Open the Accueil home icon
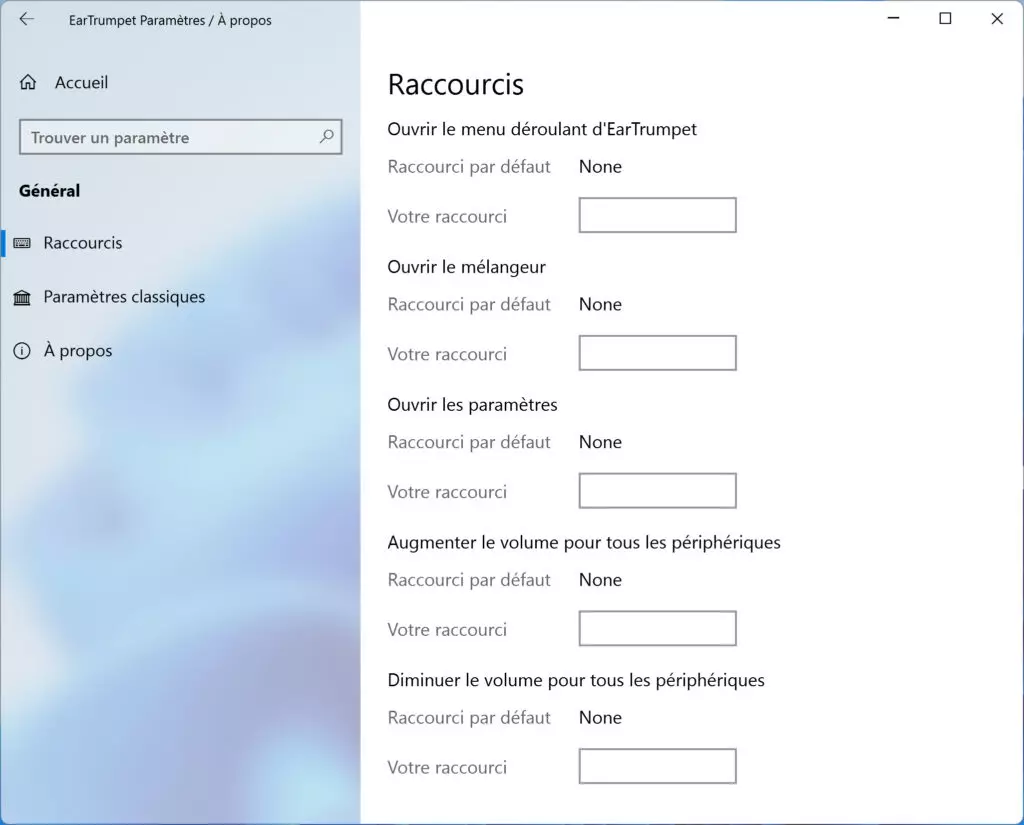The width and height of the screenshot is (1024, 825). [28, 82]
